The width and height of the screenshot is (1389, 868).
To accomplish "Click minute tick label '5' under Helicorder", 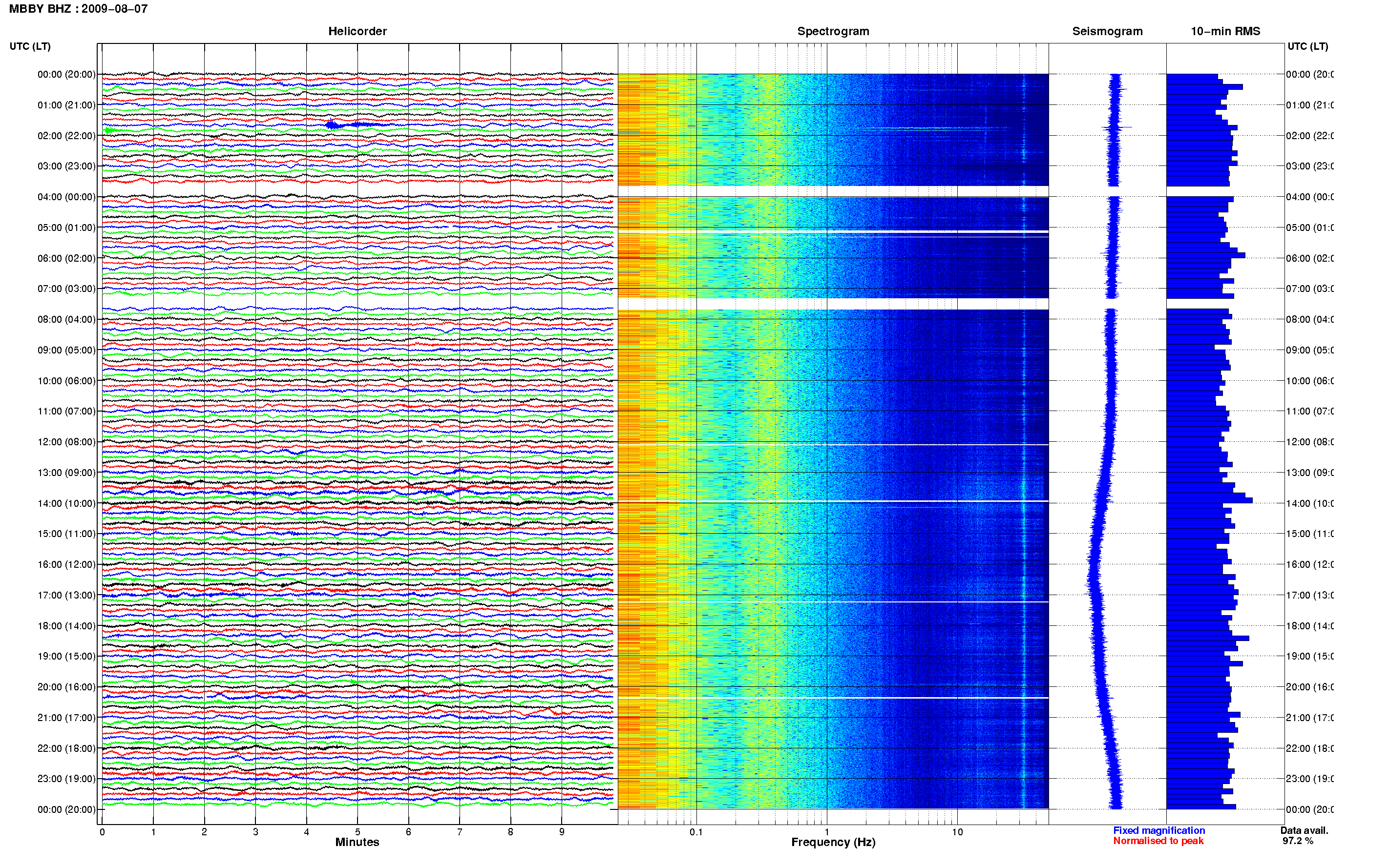I will click(357, 831).
